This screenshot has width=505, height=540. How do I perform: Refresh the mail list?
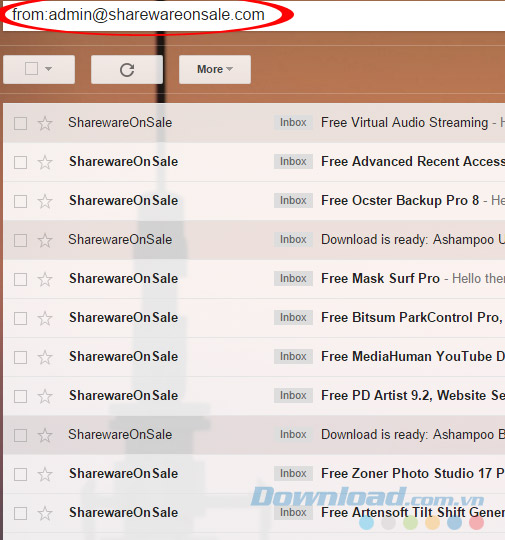pyautogui.click(x=127, y=70)
